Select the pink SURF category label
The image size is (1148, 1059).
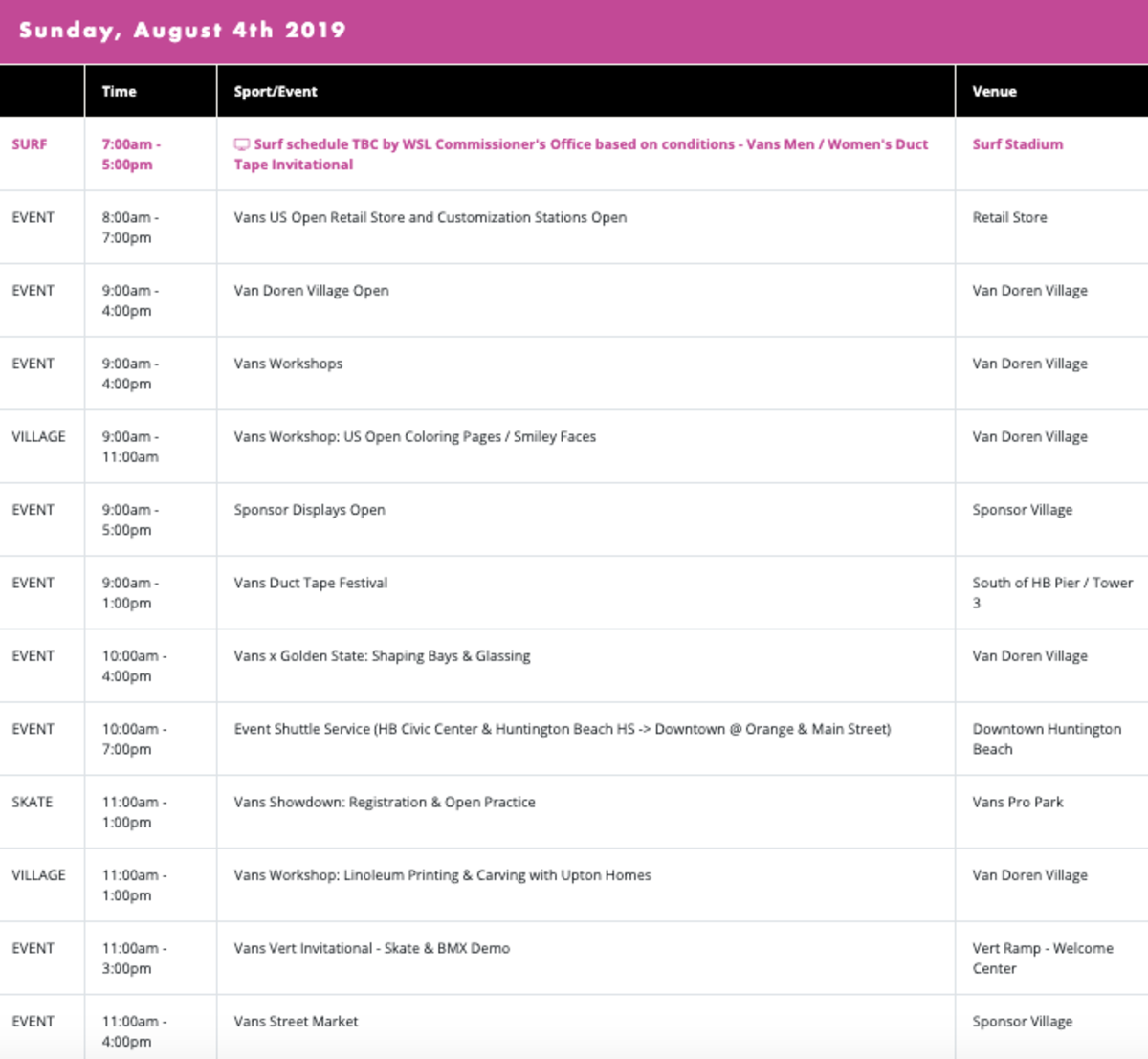click(x=30, y=144)
